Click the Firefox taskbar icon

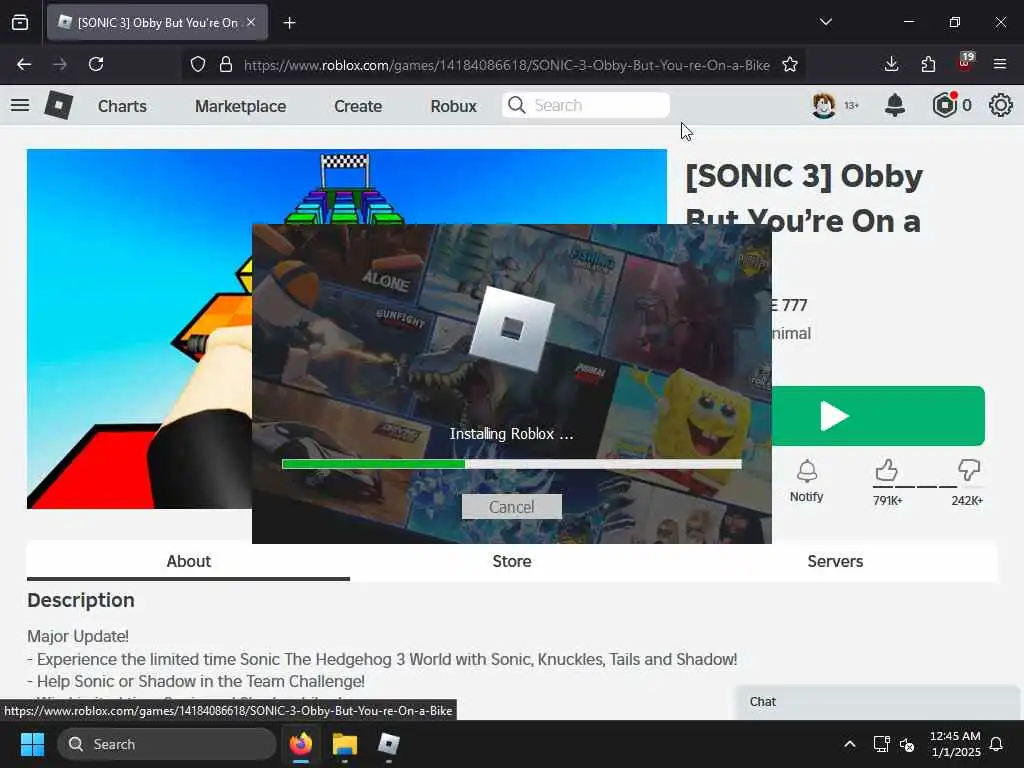[x=300, y=744]
